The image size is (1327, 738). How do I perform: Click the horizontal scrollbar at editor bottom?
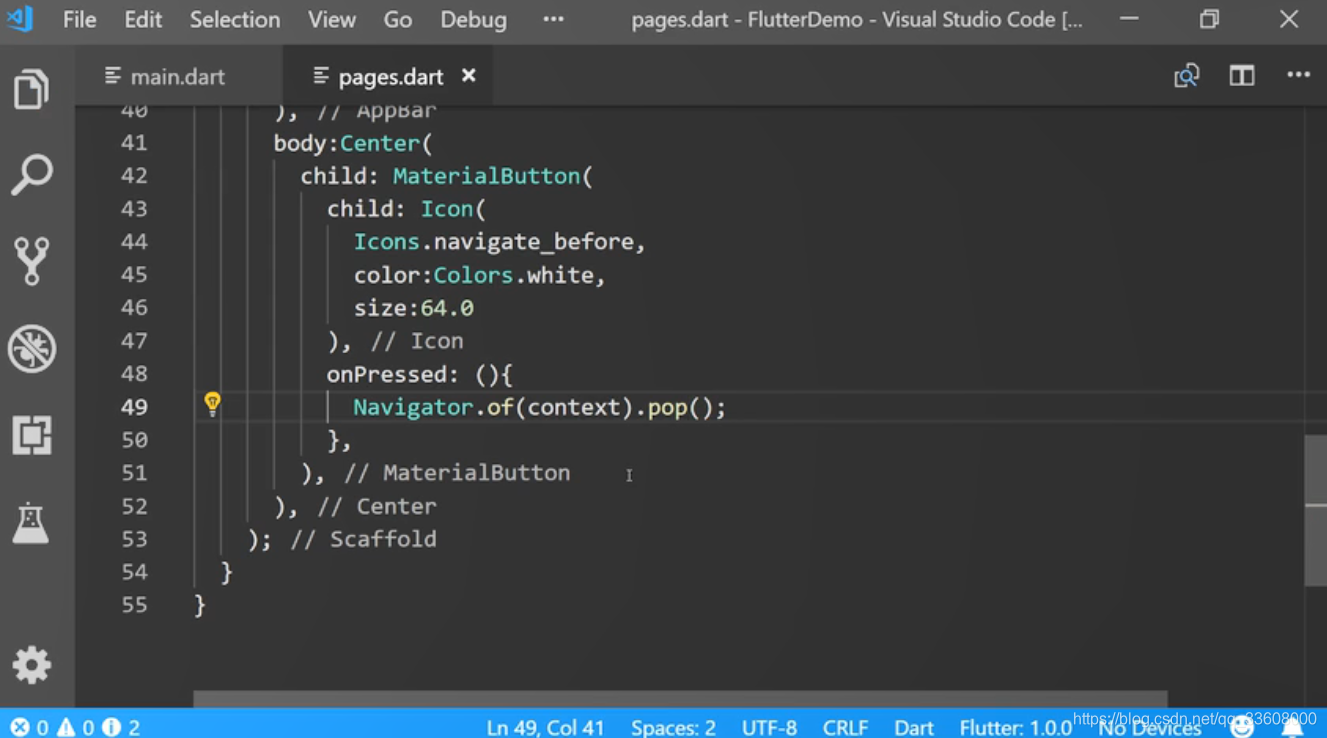tap(680, 698)
